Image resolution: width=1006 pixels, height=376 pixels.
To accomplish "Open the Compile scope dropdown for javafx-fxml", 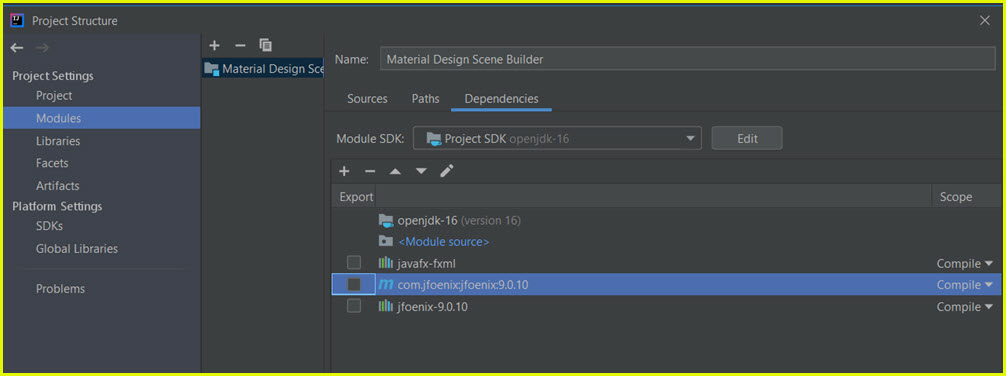I will 964,264.
